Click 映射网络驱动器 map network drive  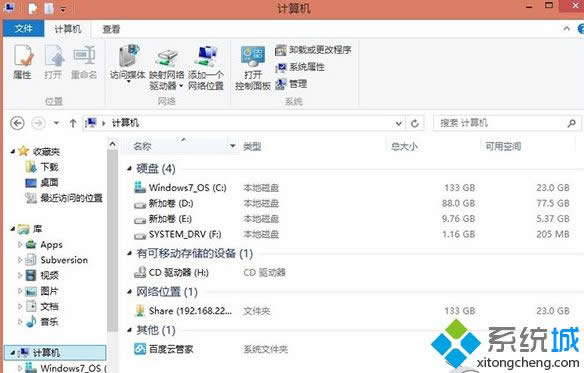coord(166,69)
